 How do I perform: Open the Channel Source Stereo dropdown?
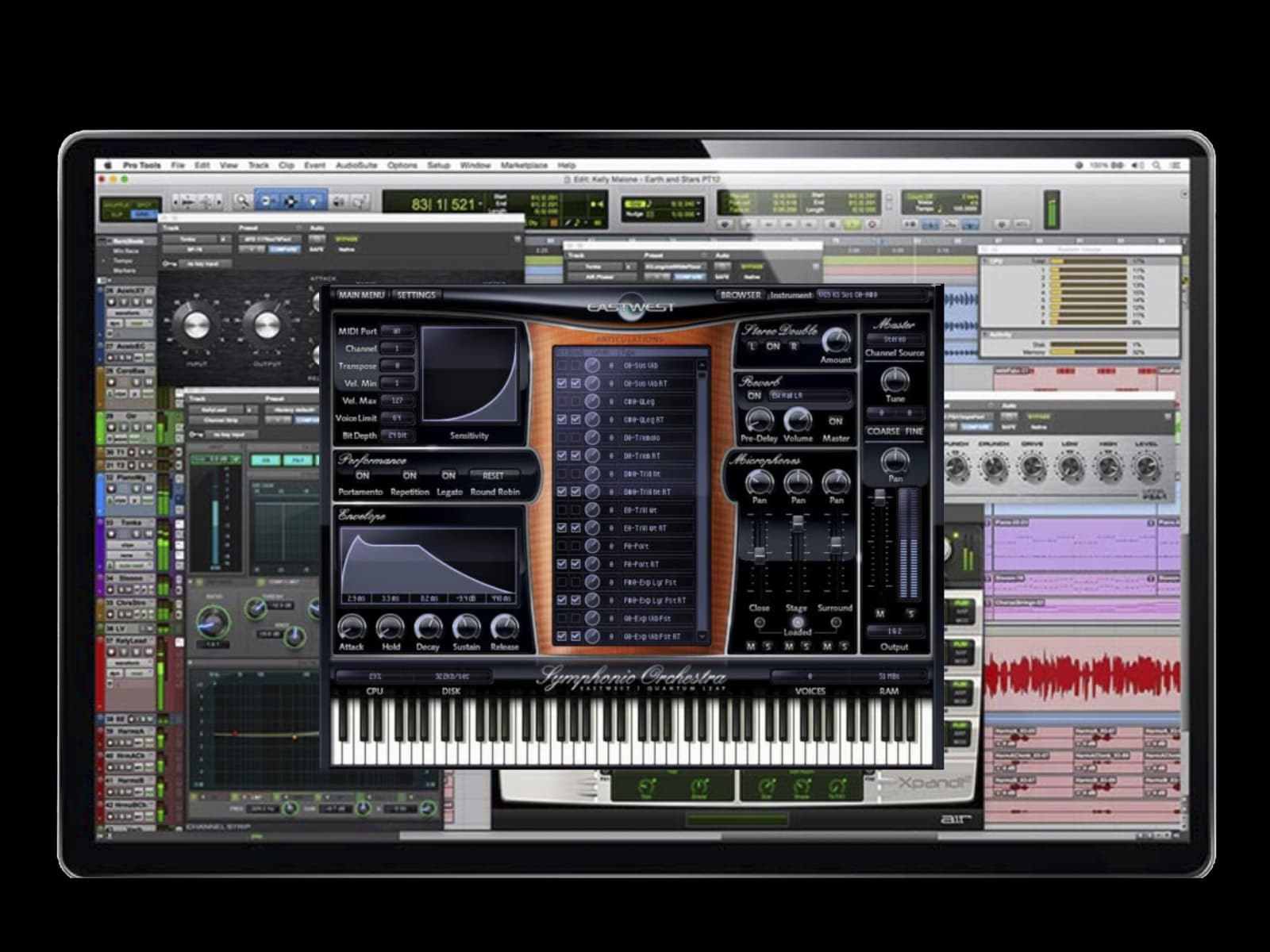click(895, 339)
